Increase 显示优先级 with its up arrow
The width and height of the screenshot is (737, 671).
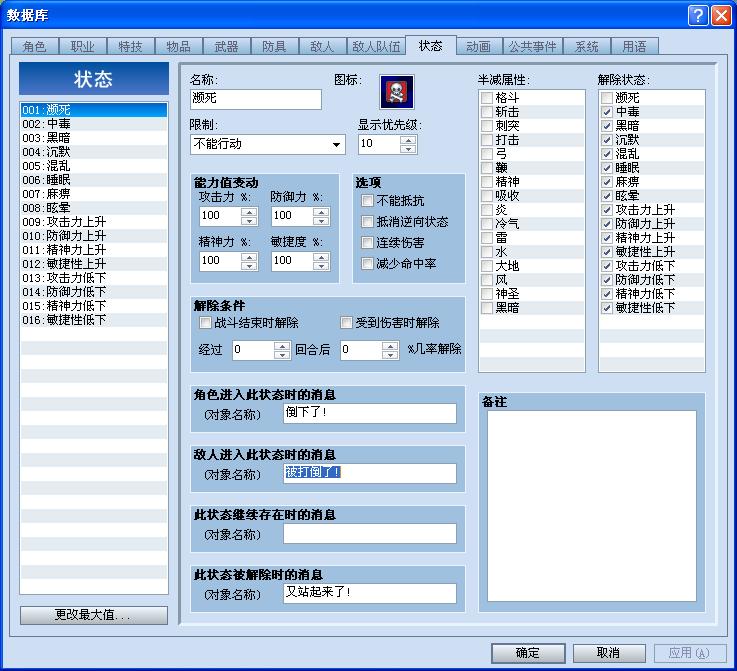(x=408, y=140)
